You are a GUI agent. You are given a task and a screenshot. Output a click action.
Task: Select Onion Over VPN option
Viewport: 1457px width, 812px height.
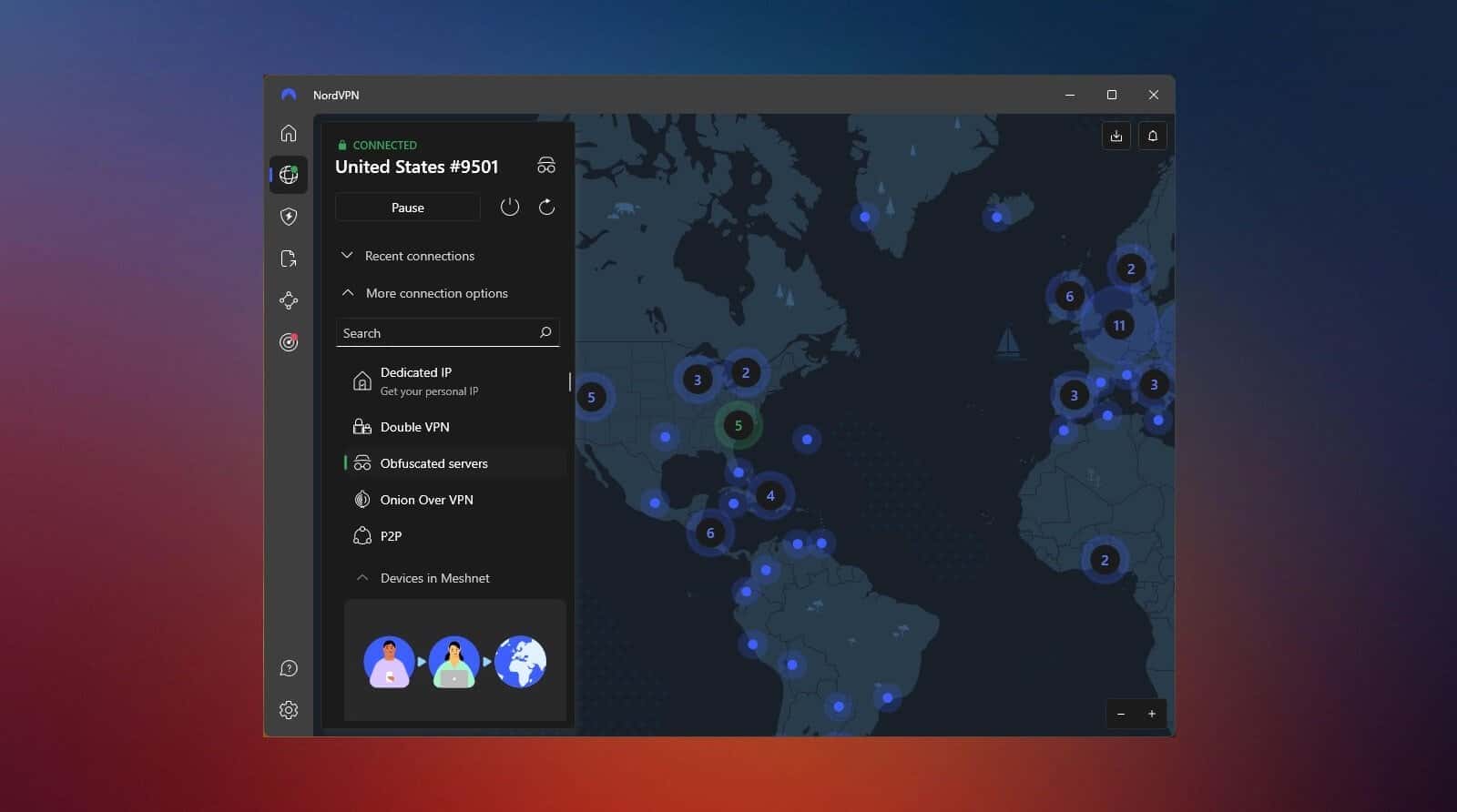[455, 499]
